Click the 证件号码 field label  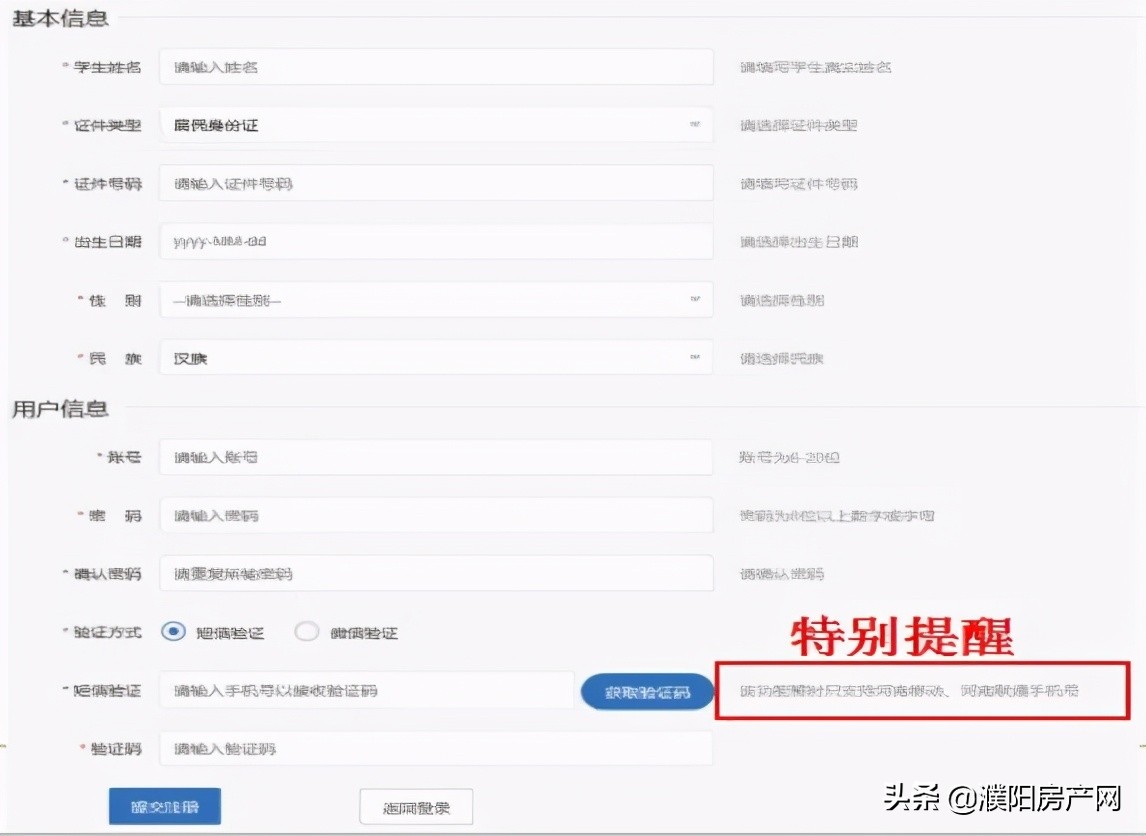[x=107, y=183]
